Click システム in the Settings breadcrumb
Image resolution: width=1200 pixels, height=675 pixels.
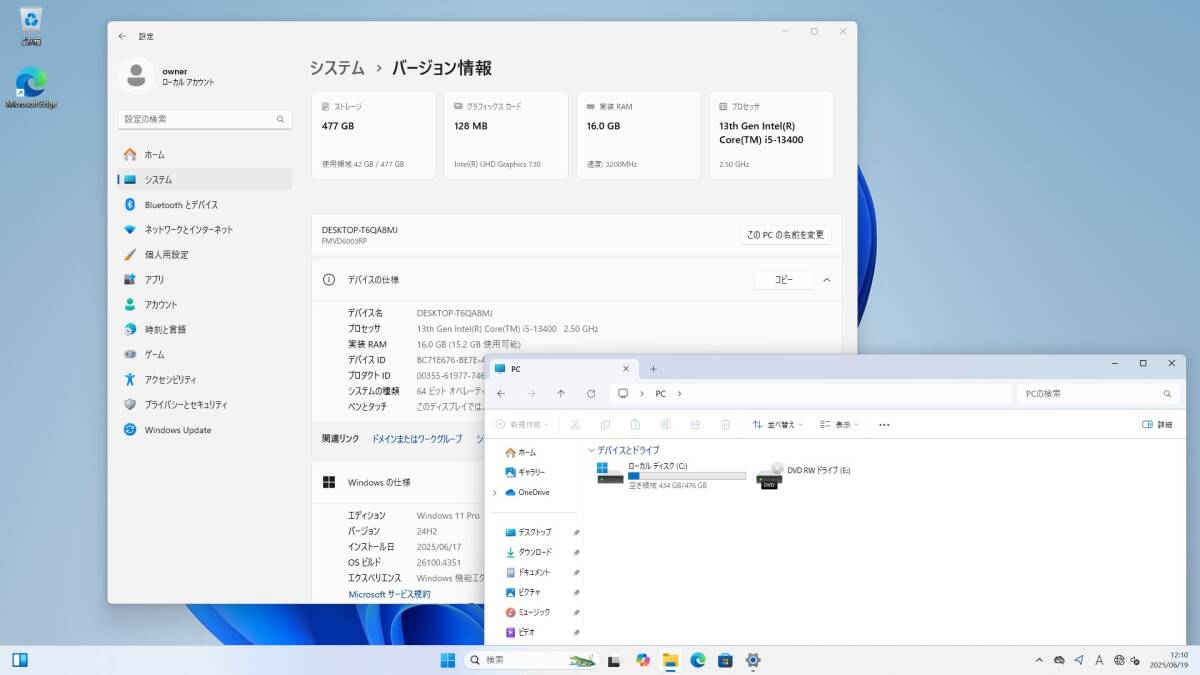pyautogui.click(x=337, y=68)
